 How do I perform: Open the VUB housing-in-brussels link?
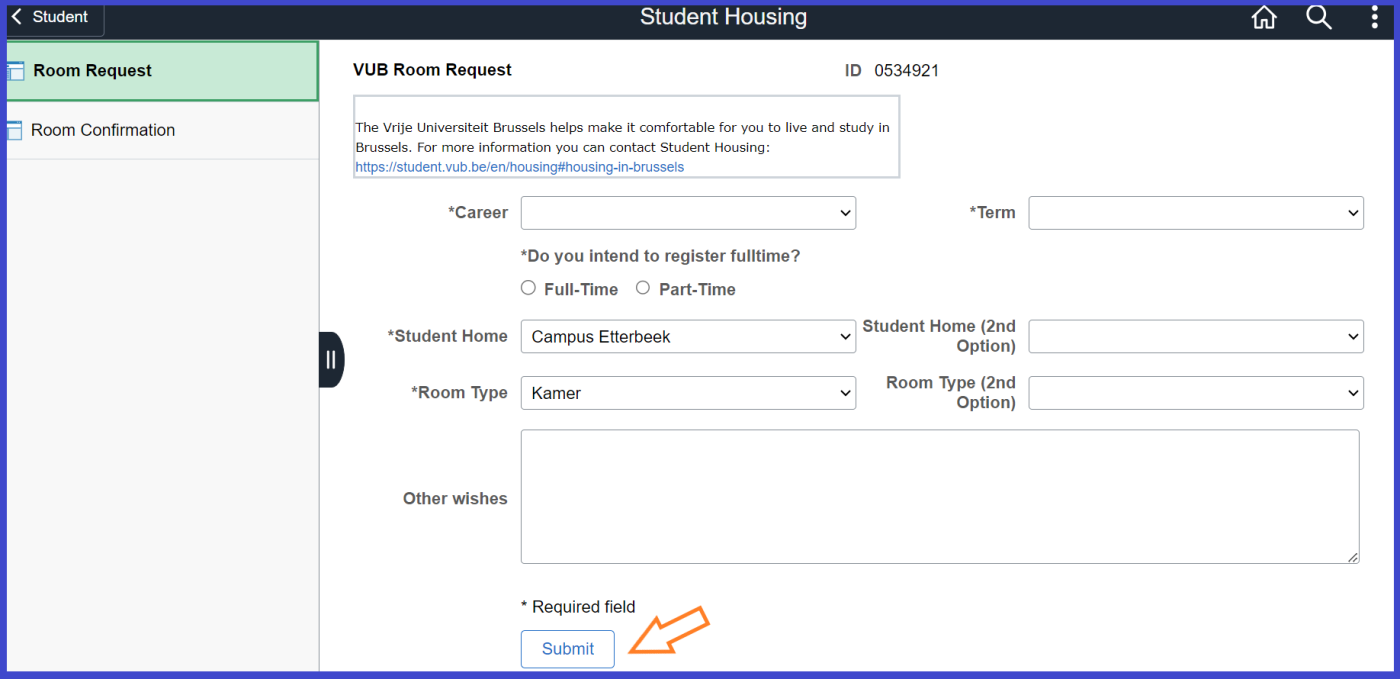coord(519,167)
